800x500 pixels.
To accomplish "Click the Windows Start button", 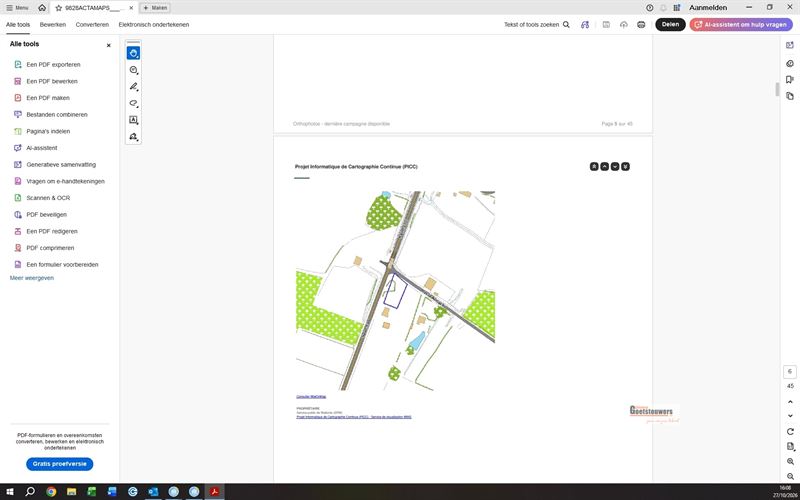I will click(x=10, y=492).
